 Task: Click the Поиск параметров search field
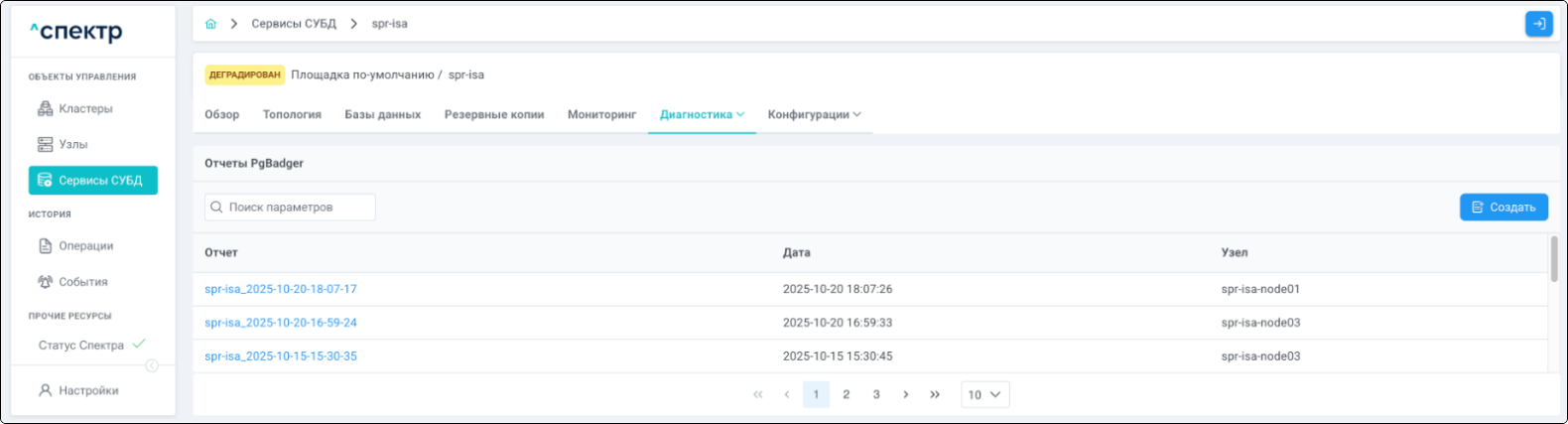(x=290, y=207)
